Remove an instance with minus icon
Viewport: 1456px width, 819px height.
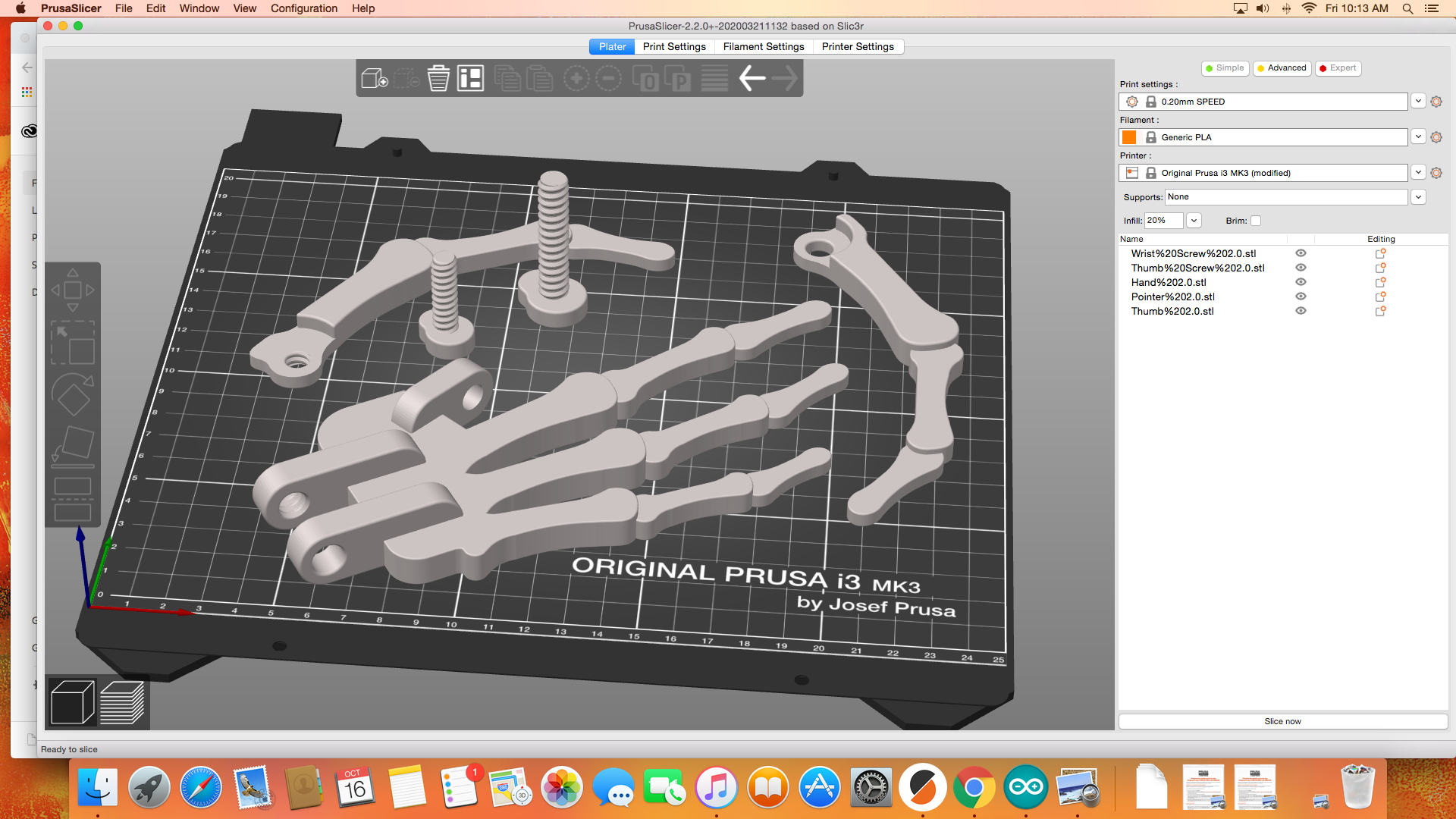click(x=608, y=78)
